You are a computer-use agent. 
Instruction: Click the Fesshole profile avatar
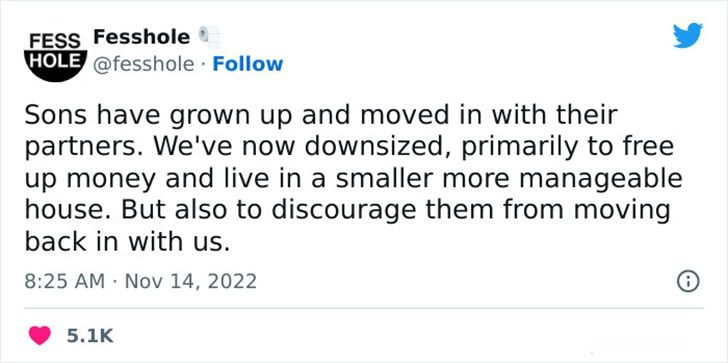[56, 56]
